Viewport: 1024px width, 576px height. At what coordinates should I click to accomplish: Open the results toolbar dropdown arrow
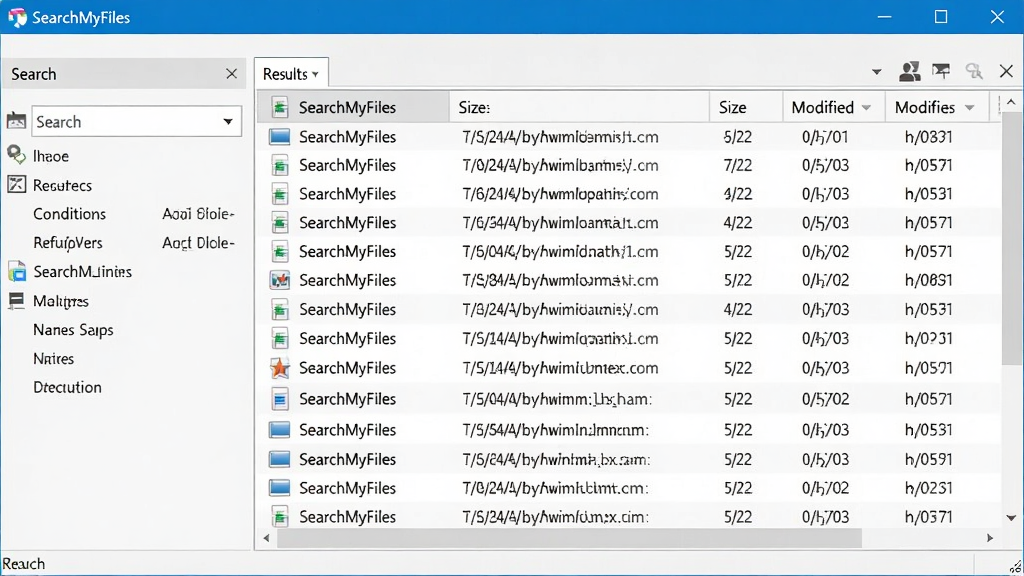click(x=876, y=72)
